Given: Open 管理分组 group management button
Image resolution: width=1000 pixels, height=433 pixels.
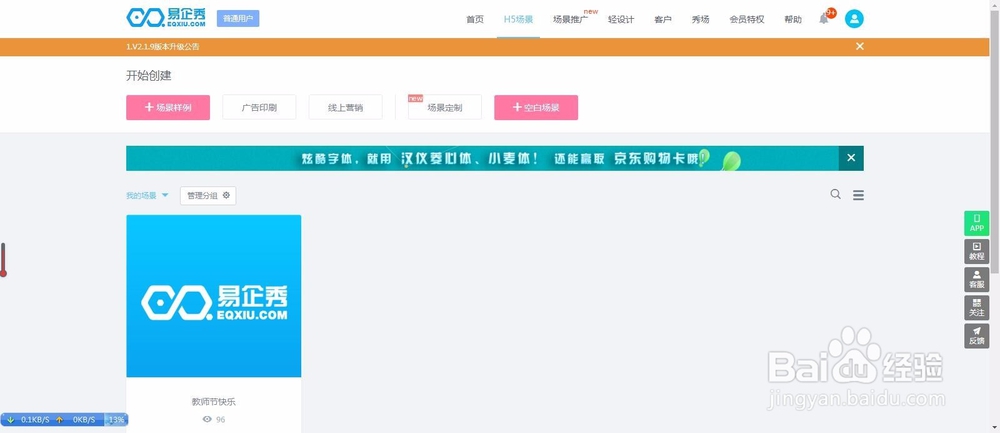Looking at the screenshot, I should pyautogui.click(x=208, y=196).
